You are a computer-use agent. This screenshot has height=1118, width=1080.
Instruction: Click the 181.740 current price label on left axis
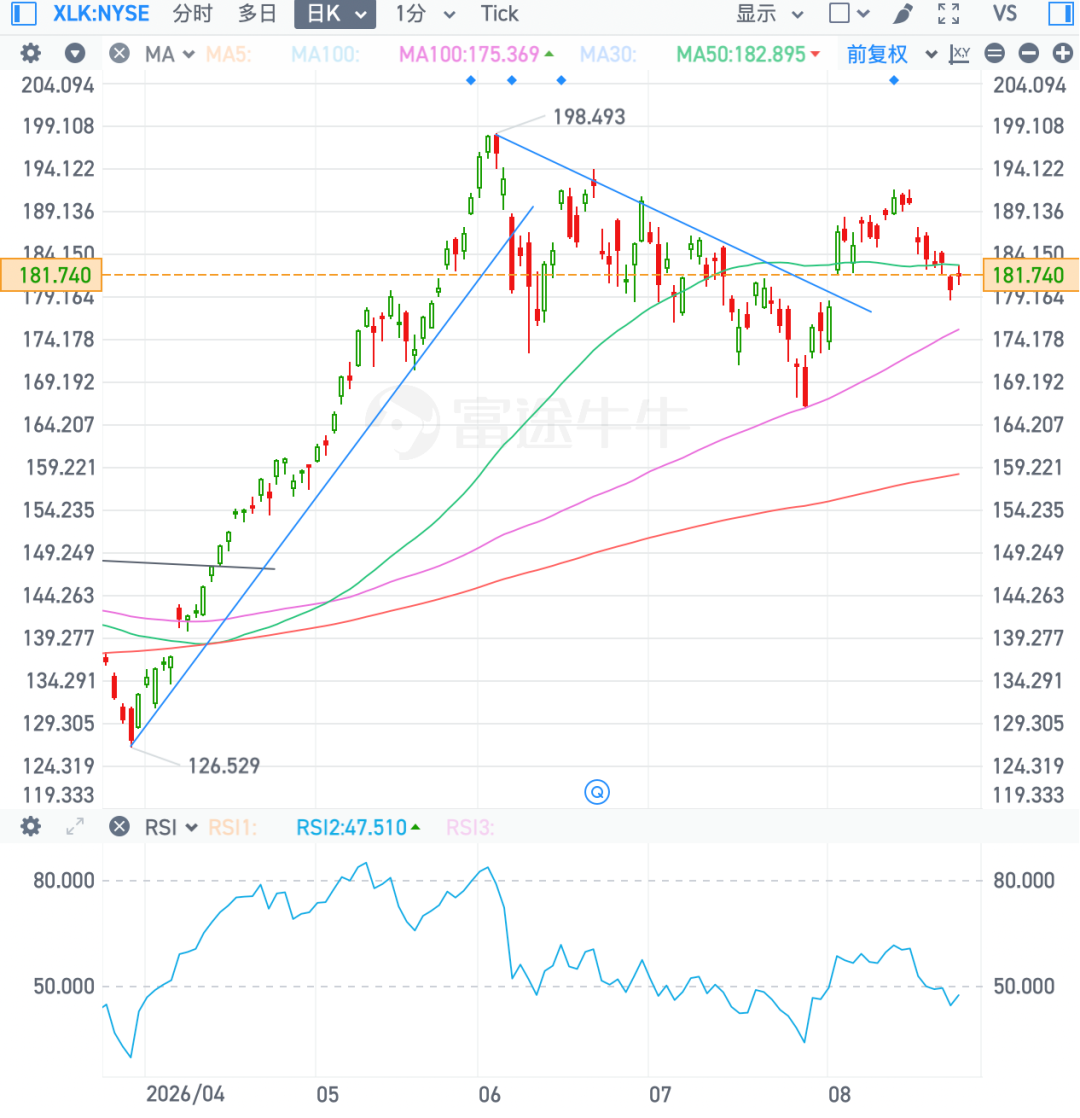[51, 275]
